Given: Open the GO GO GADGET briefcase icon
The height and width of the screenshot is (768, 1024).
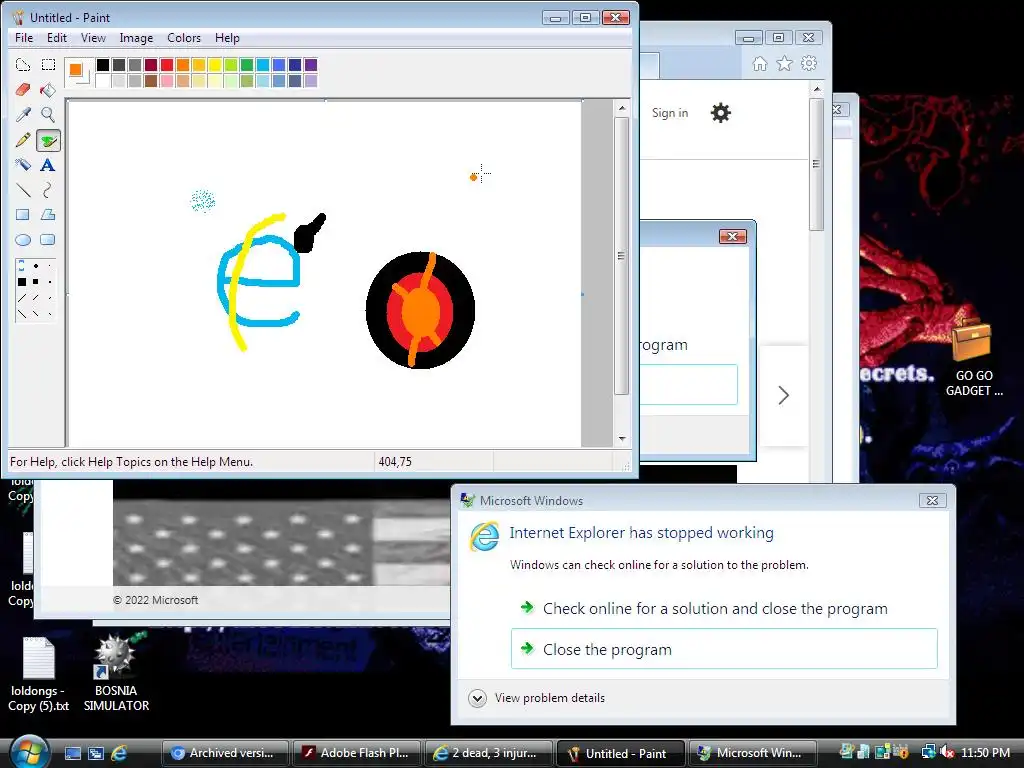Looking at the screenshot, I should (974, 358).
